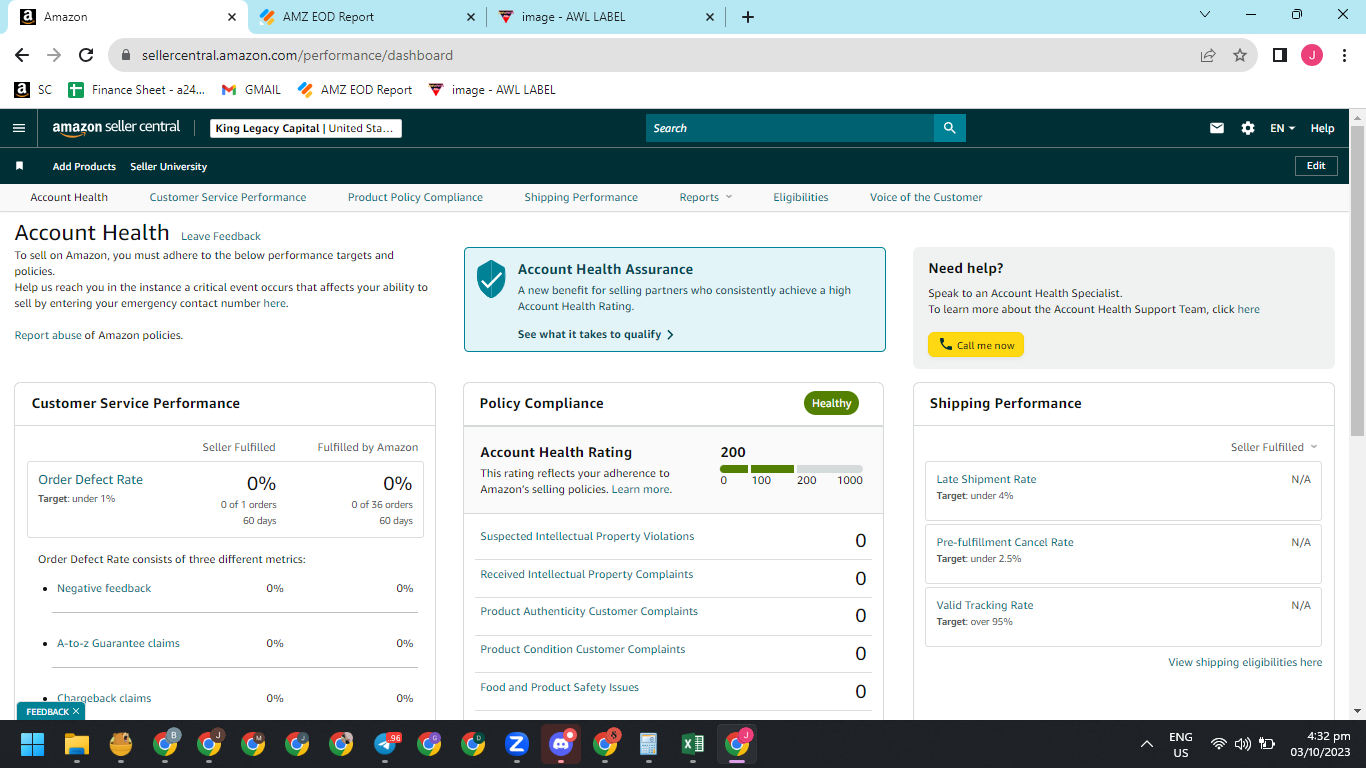Go forward with the browser arrow
The height and width of the screenshot is (768, 1366).
tap(54, 56)
